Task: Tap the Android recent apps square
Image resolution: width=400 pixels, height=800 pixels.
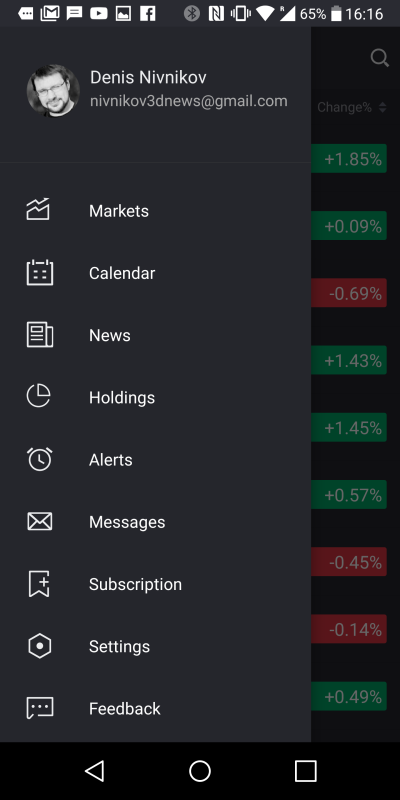Action: (x=306, y=771)
